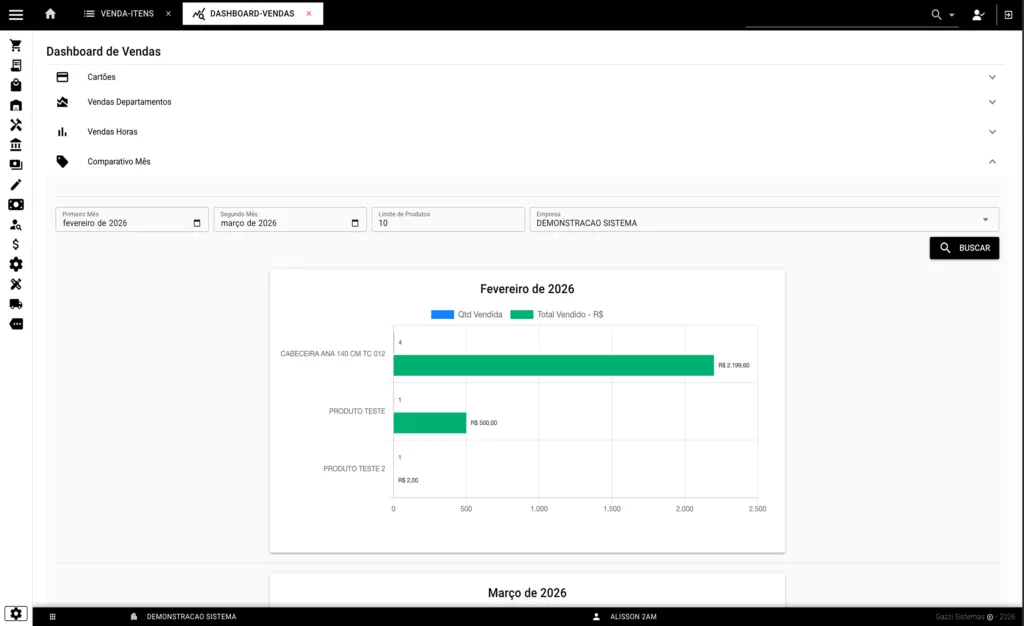Select the invoice/receipt icon in sidebar
1024x626 pixels.
click(x=15, y=64)
